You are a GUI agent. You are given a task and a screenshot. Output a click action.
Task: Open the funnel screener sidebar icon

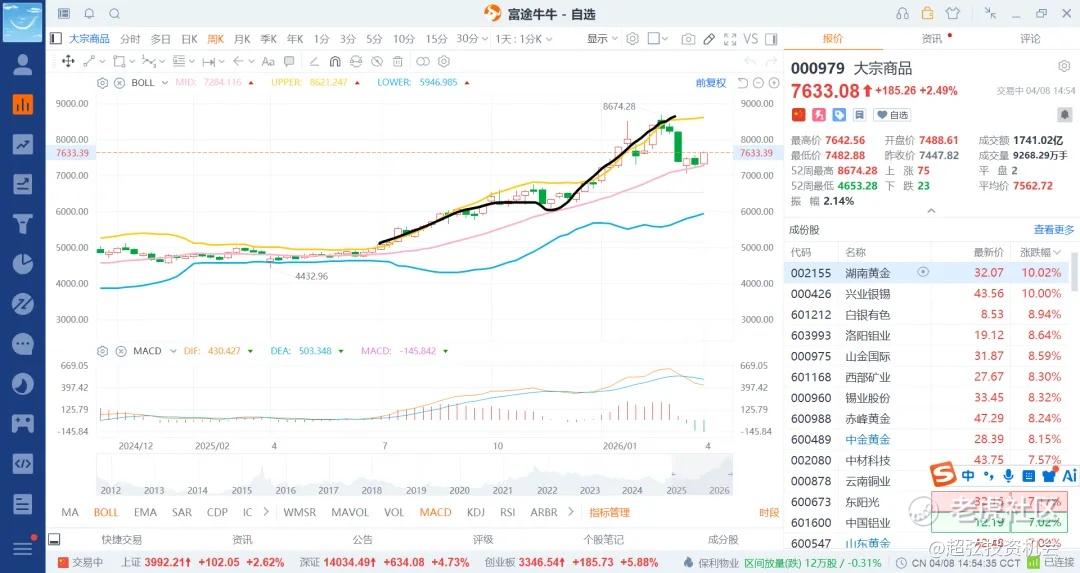pyautogui.click(x=23, y=224)
